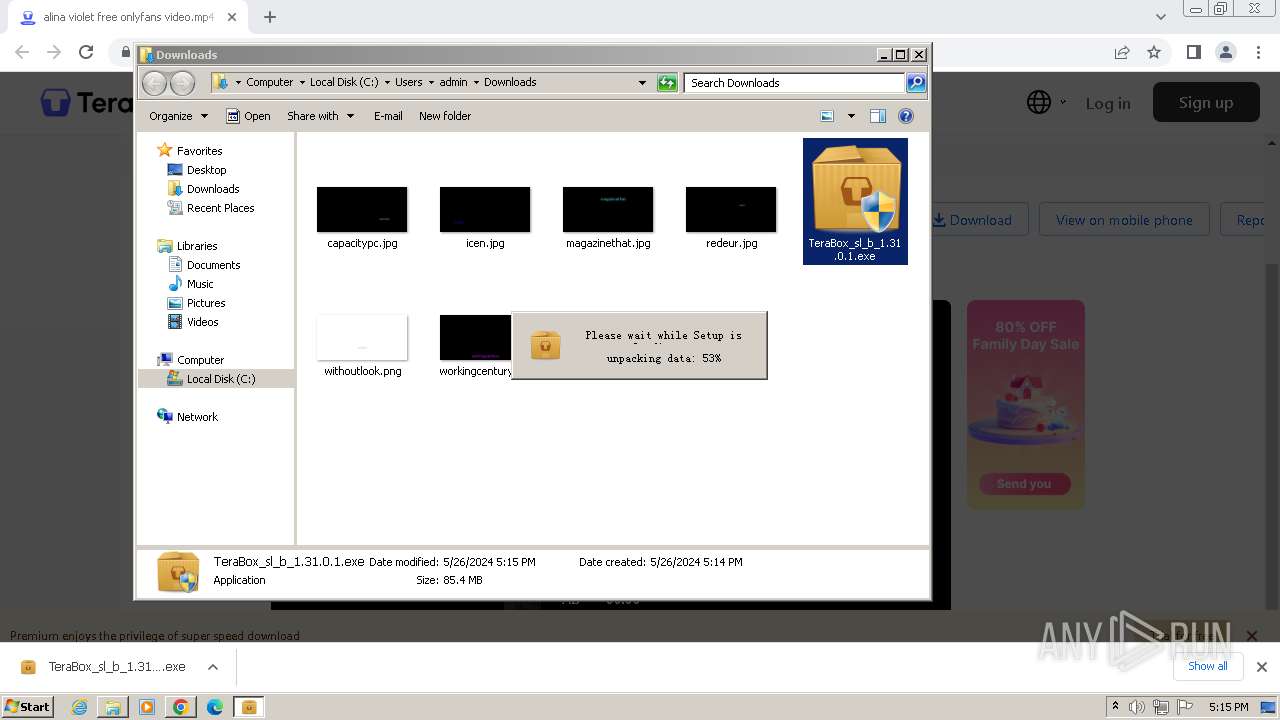Click Chrome's back navigation arrow
This screenshot has height=720, width=1280.
[22, 52]
